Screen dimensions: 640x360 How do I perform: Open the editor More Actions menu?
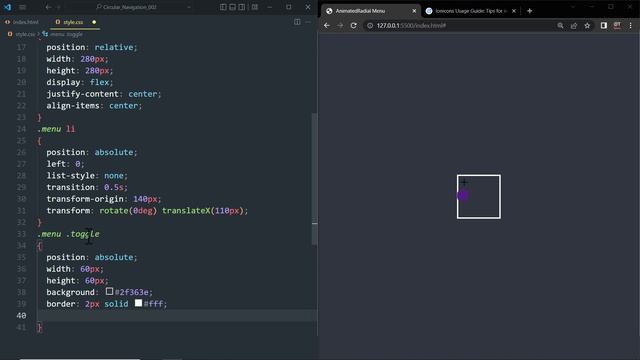(x=308, y=22)
